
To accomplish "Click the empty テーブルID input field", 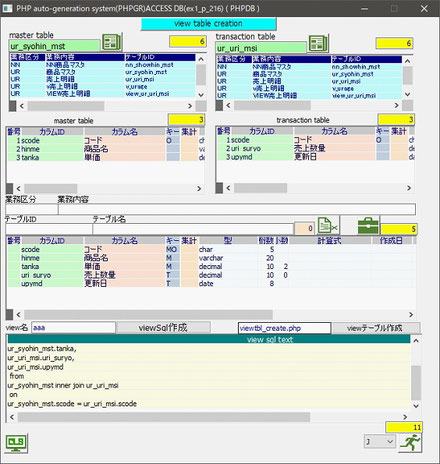I will tap(49, 229).
